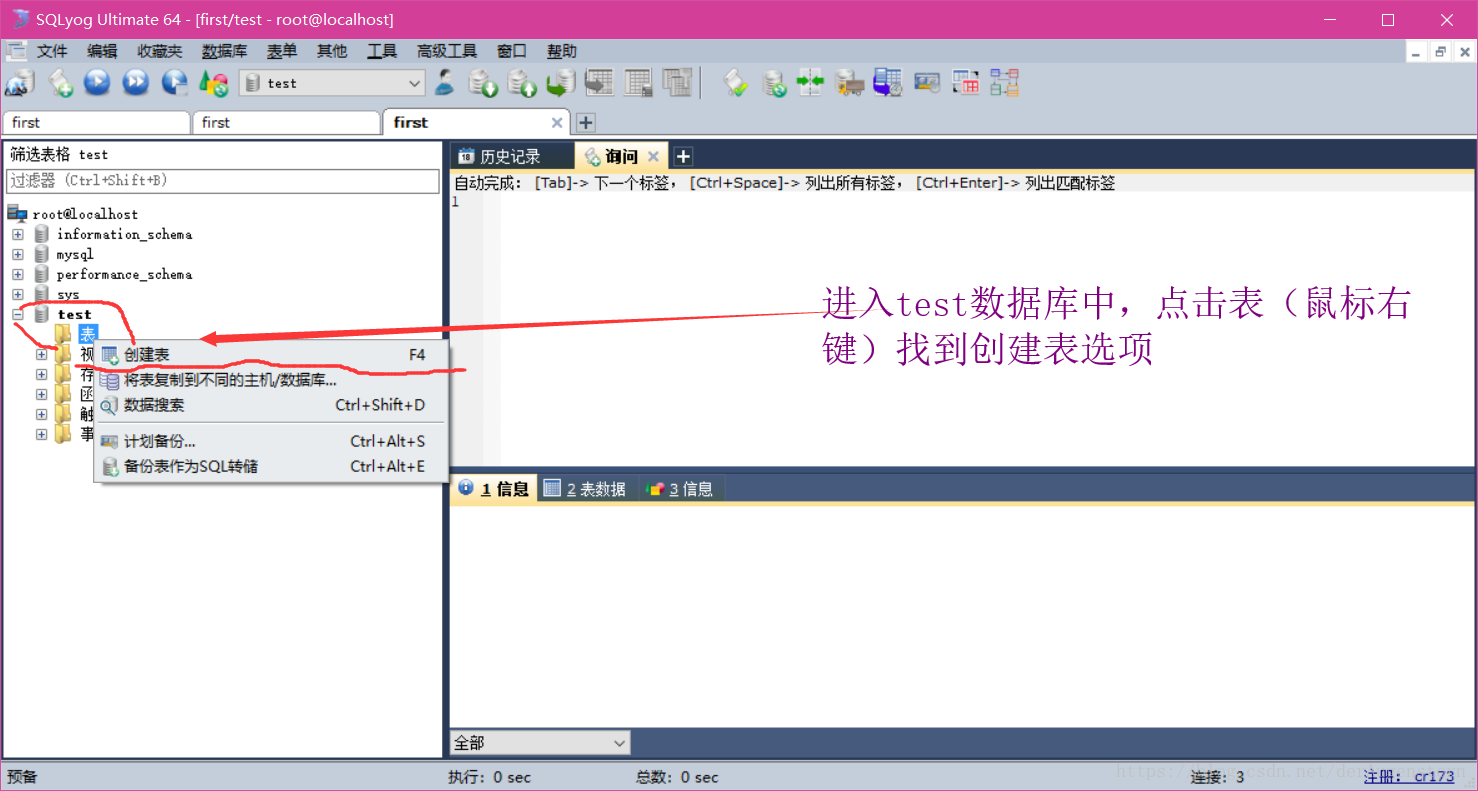Click the database icon with green up arrow
The width and height of the screenshot is (1478, 791).
click(522, 83)
